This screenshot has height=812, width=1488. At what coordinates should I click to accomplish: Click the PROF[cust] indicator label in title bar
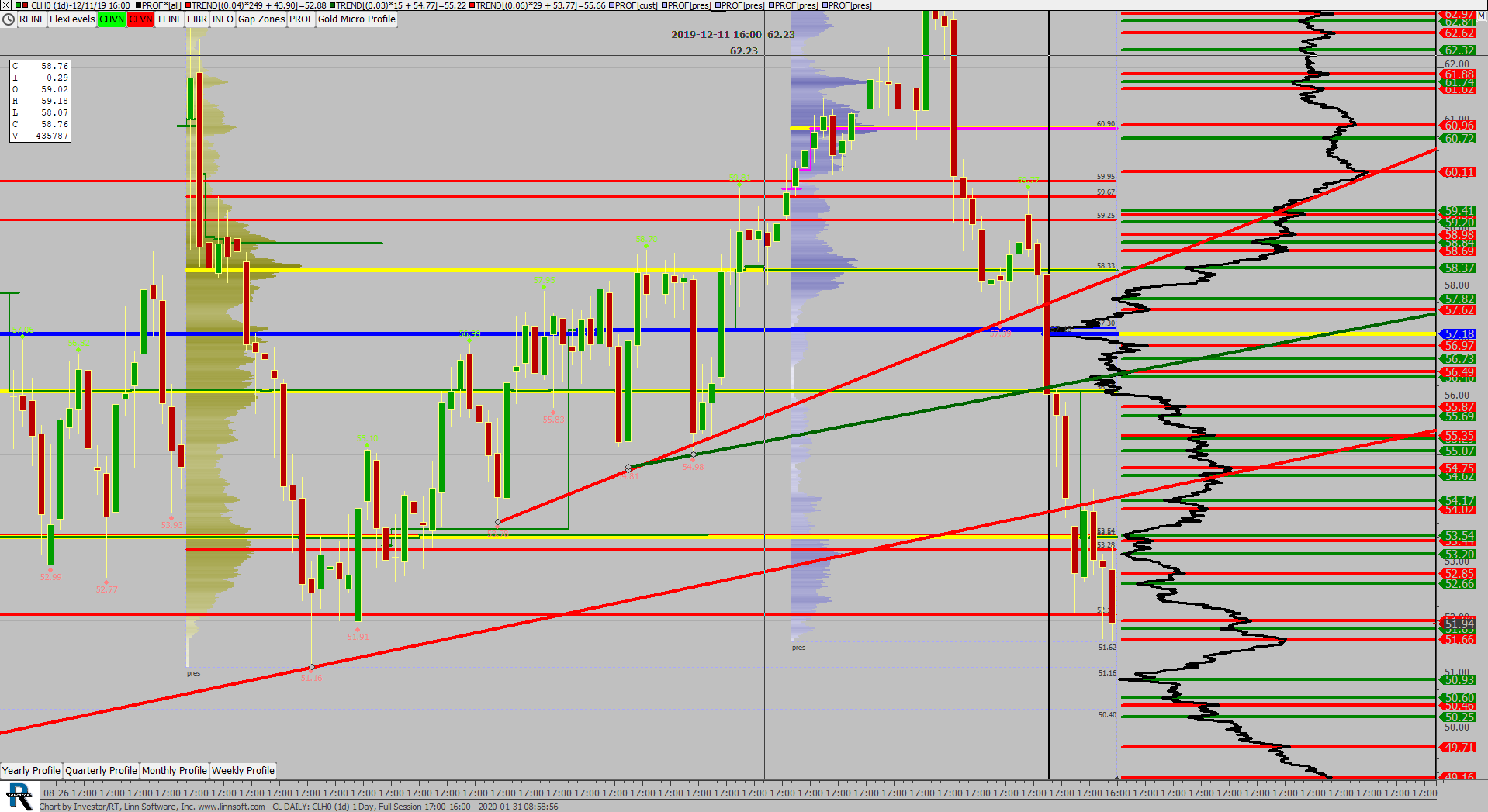click(636, 5)
